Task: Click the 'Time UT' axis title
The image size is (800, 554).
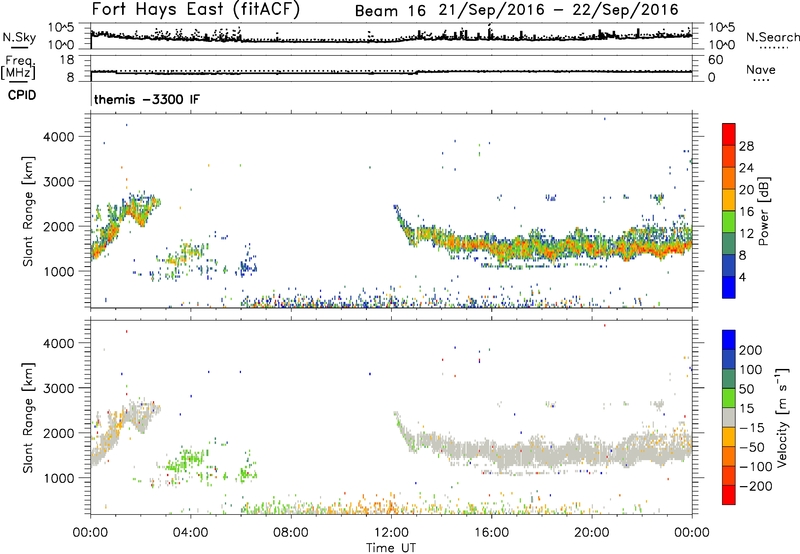Action: click(391, 548)
